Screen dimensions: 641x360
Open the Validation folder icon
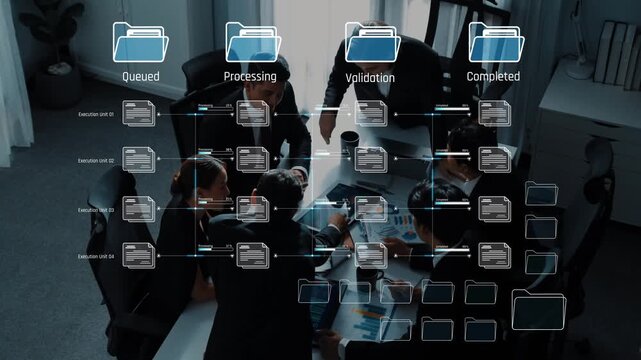373,42
